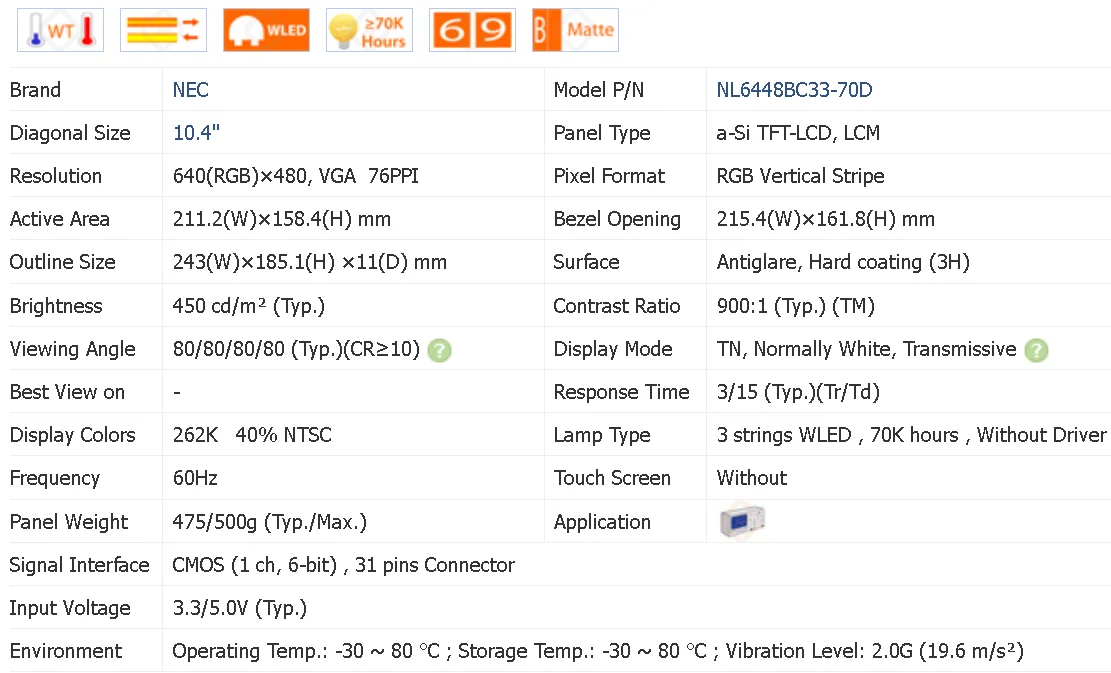The height and width of the screenshot is (673, 1111).
Task: Select the value "a-Si TFT-LCD, LCM"
Action: (x=798, y=133)
